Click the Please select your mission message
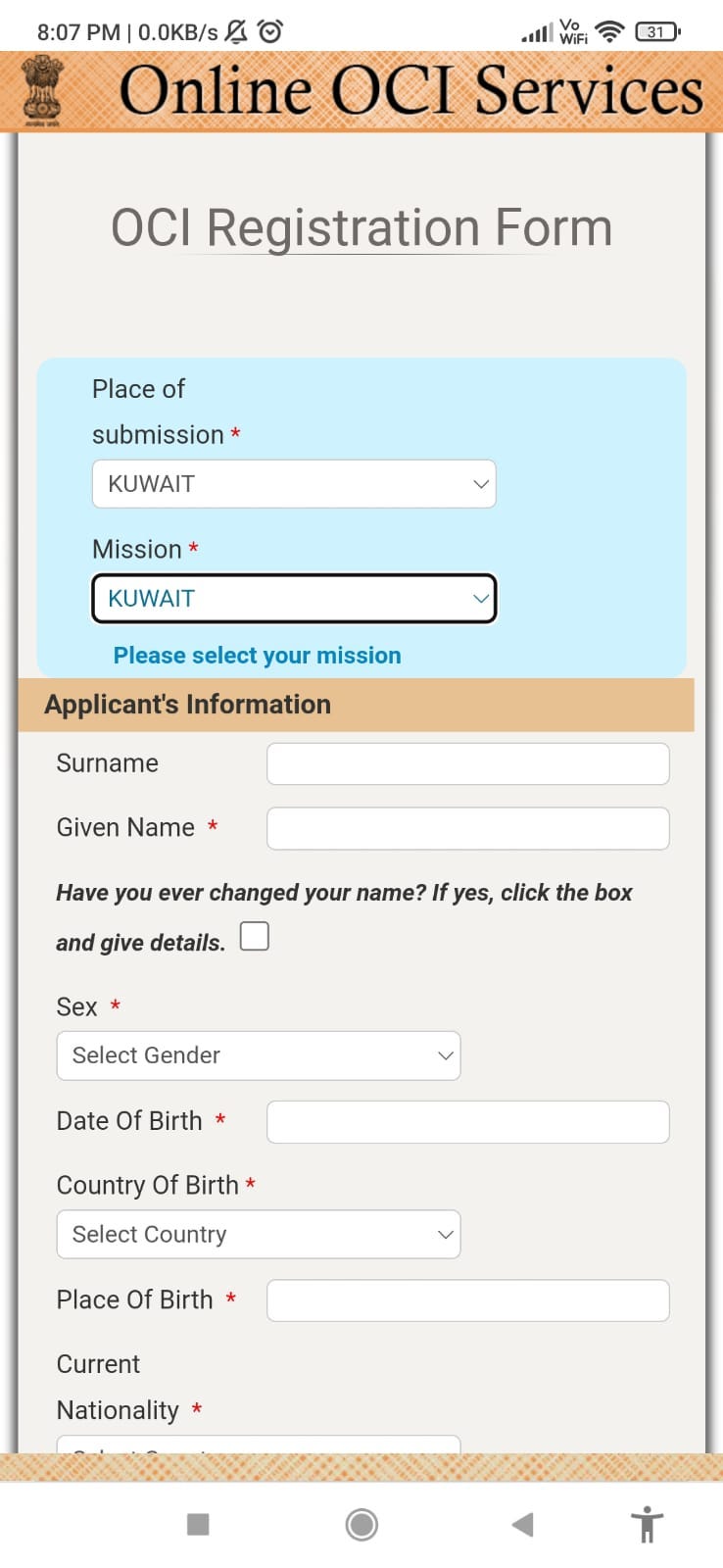Image resolution: width=723 pixels, height=1568 pixels. 256,655
